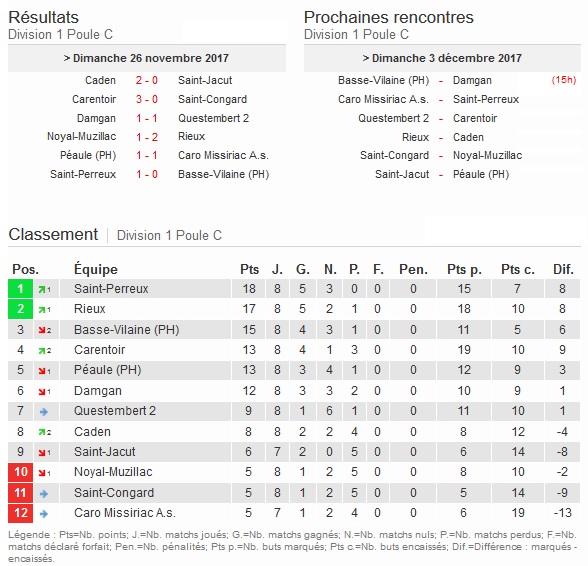Click the blue steady arrow beside Questembert 2

tap(44, 412)
